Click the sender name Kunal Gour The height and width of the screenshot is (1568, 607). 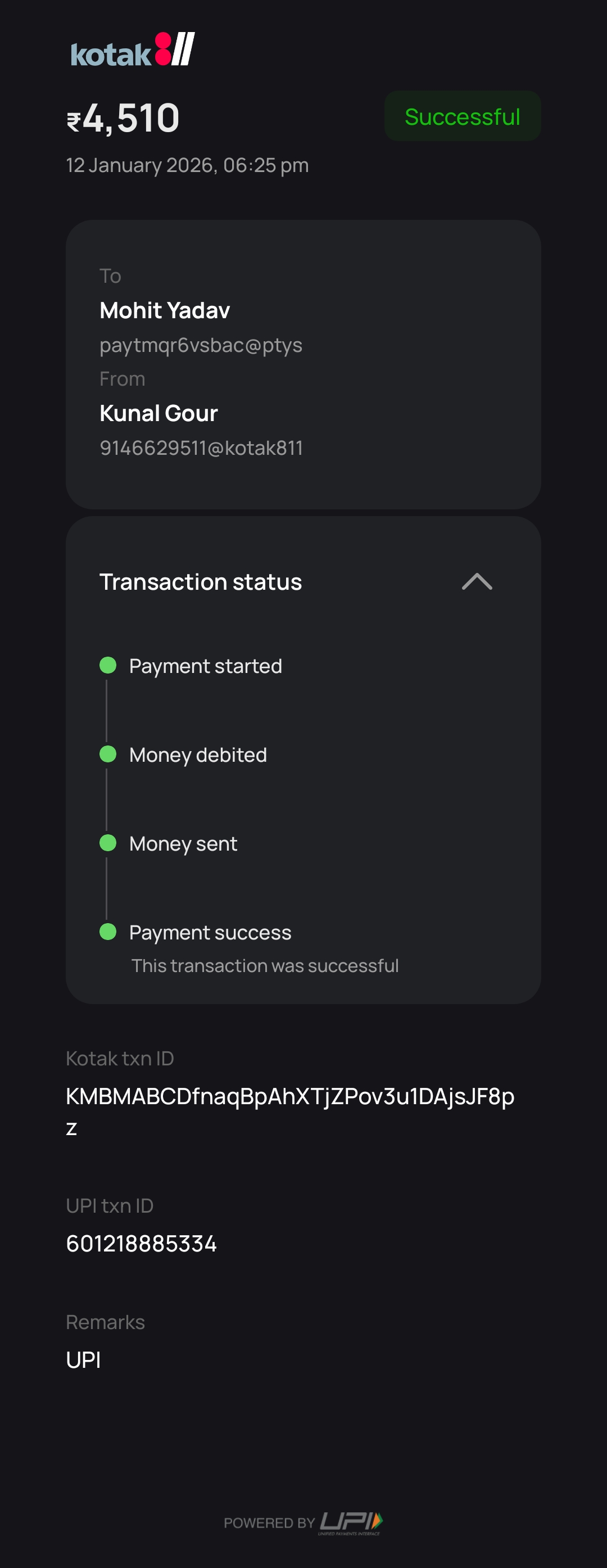click(158, 413)
